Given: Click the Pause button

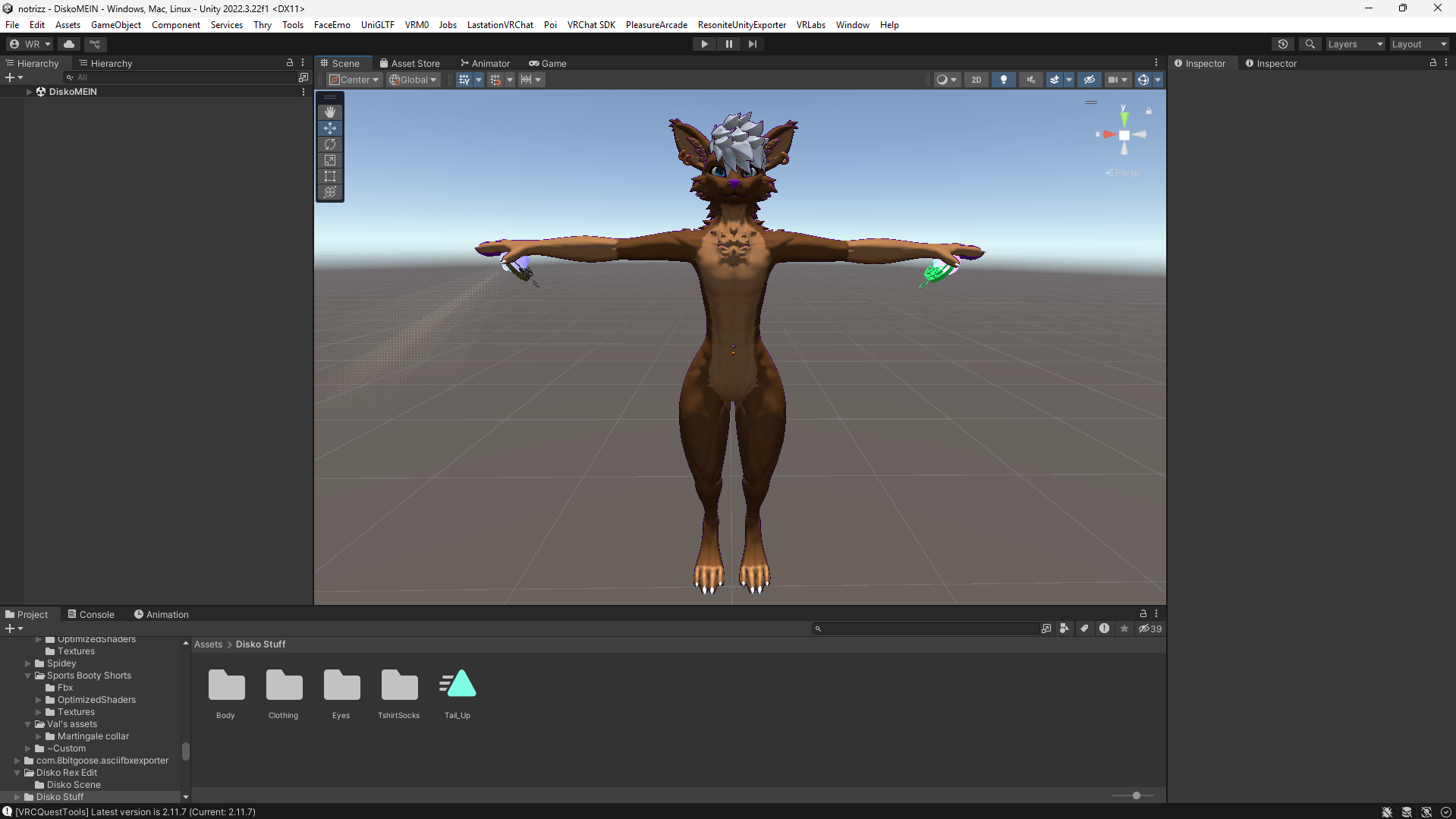Looking at the screenshot, I should [728, 44].
